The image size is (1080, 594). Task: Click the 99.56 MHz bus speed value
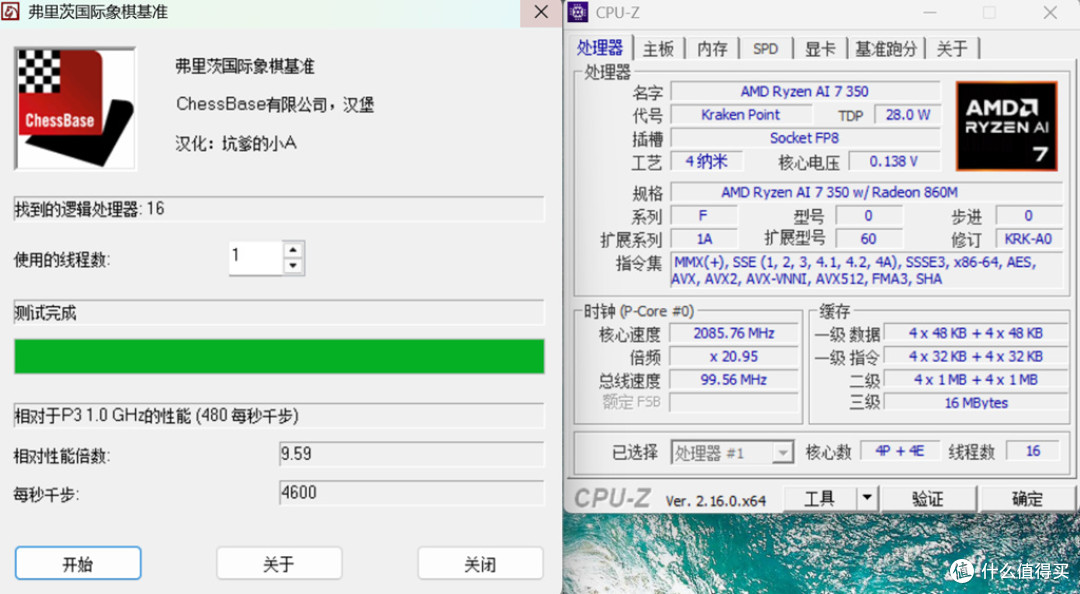click(x=734, y=380)
